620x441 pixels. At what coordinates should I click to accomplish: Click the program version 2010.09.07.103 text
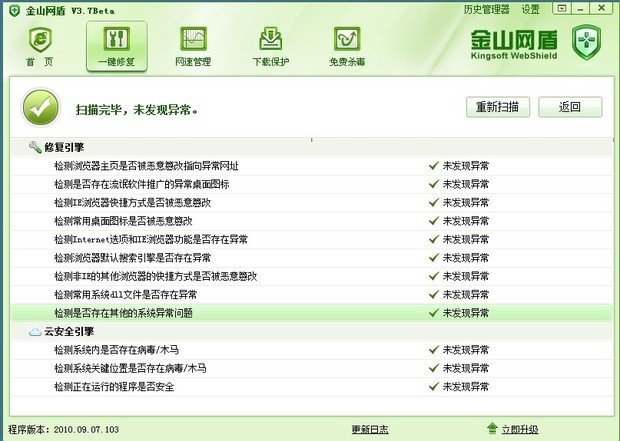click(x=86, y=430)
